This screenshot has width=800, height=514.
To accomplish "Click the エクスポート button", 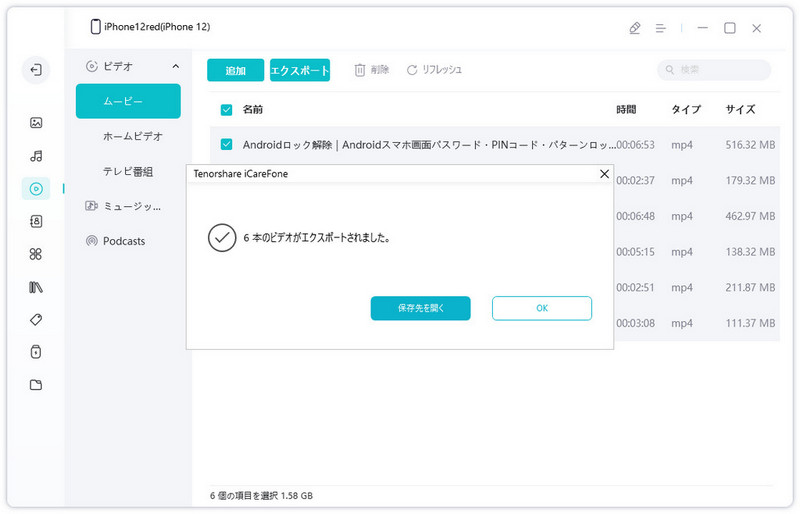I will (x=299, y=70).
